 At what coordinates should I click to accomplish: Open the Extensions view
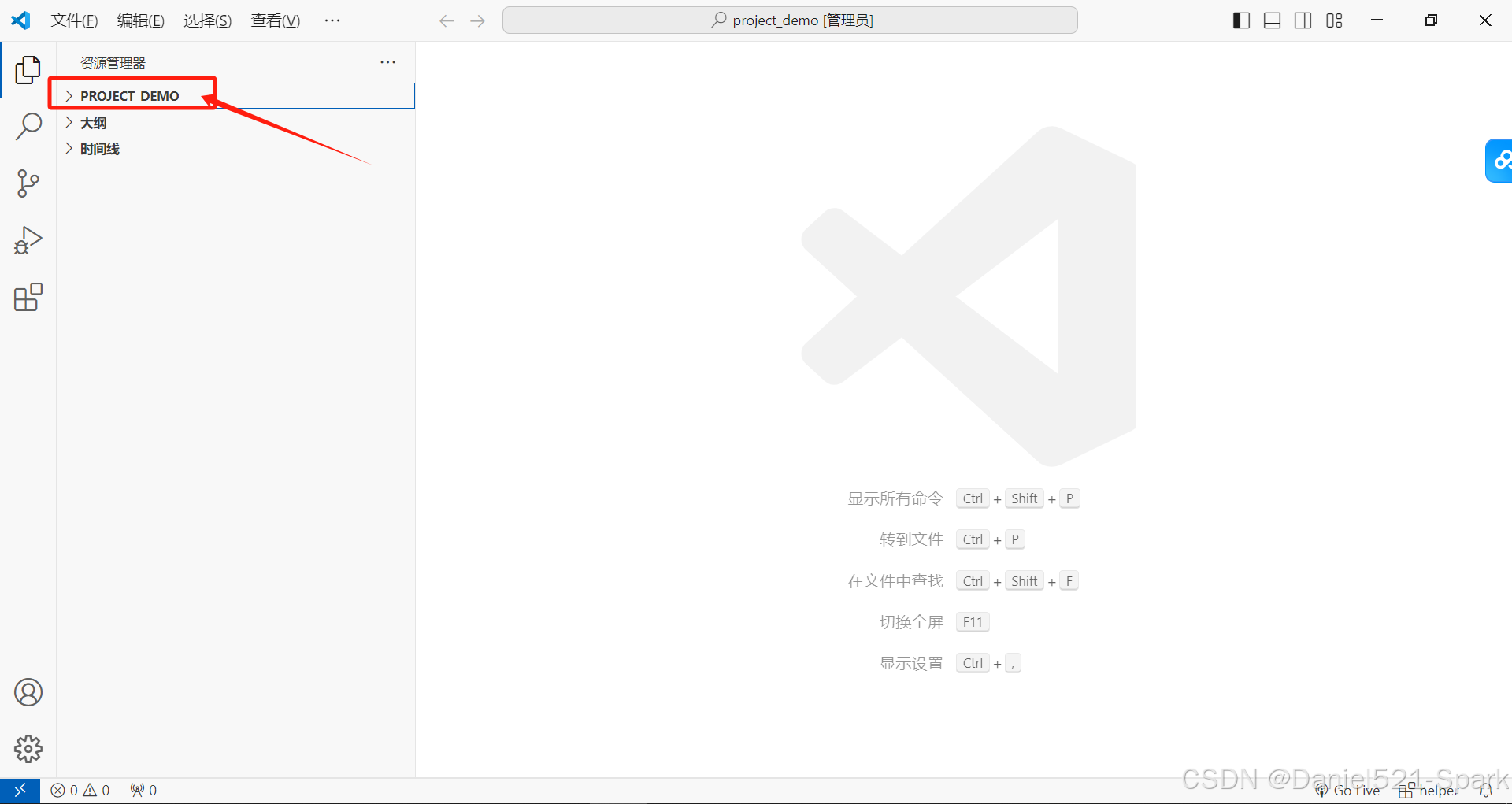28,297
